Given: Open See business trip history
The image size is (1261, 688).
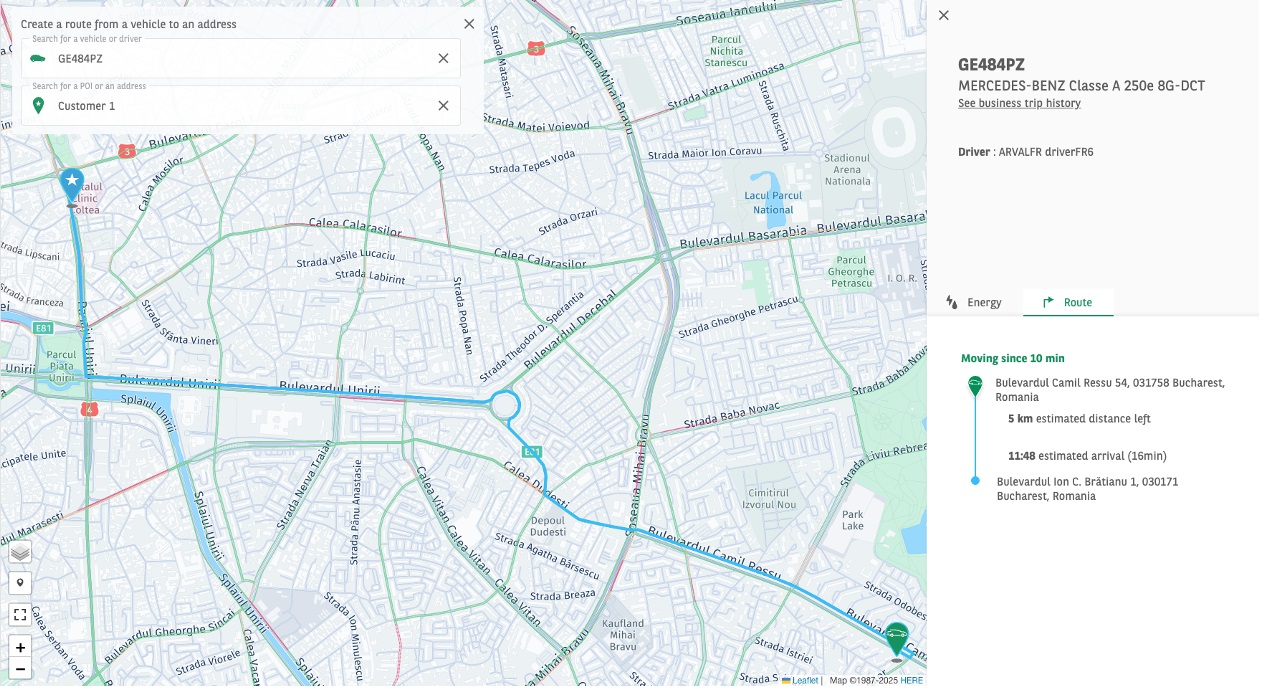Looking at the screenshot, I should pyautogui.click(x=1019, y=103).
